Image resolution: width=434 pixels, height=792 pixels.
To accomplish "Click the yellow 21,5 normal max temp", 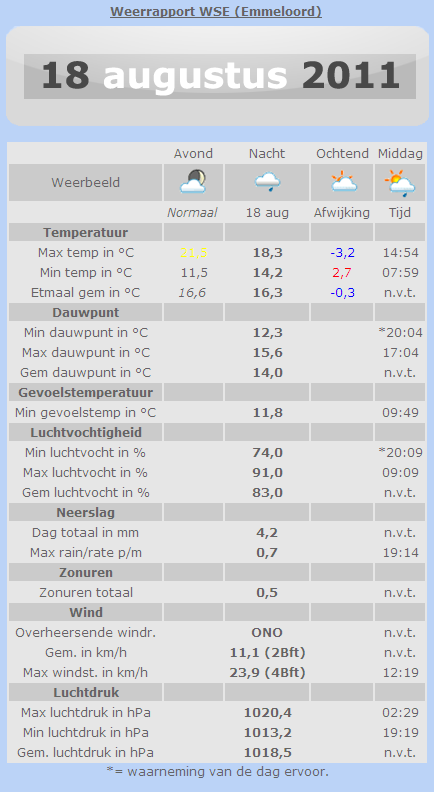I will [193, 253].
